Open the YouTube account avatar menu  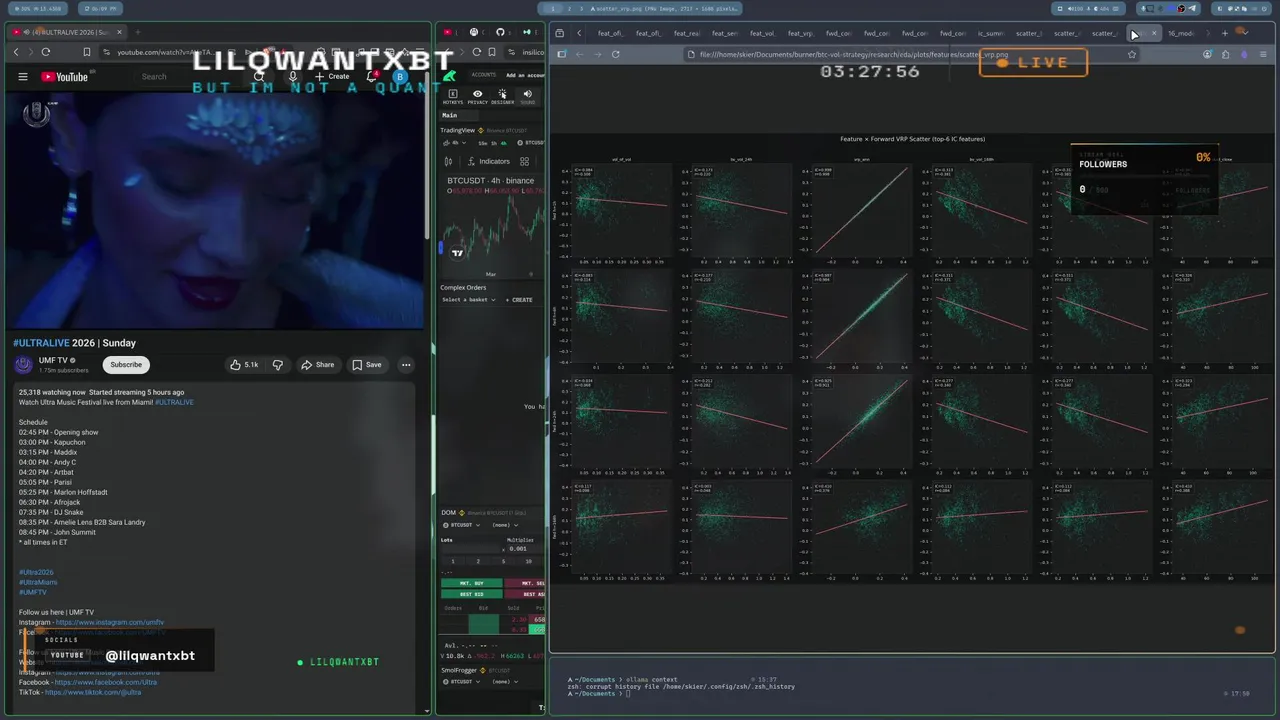[x=400, y=77]
